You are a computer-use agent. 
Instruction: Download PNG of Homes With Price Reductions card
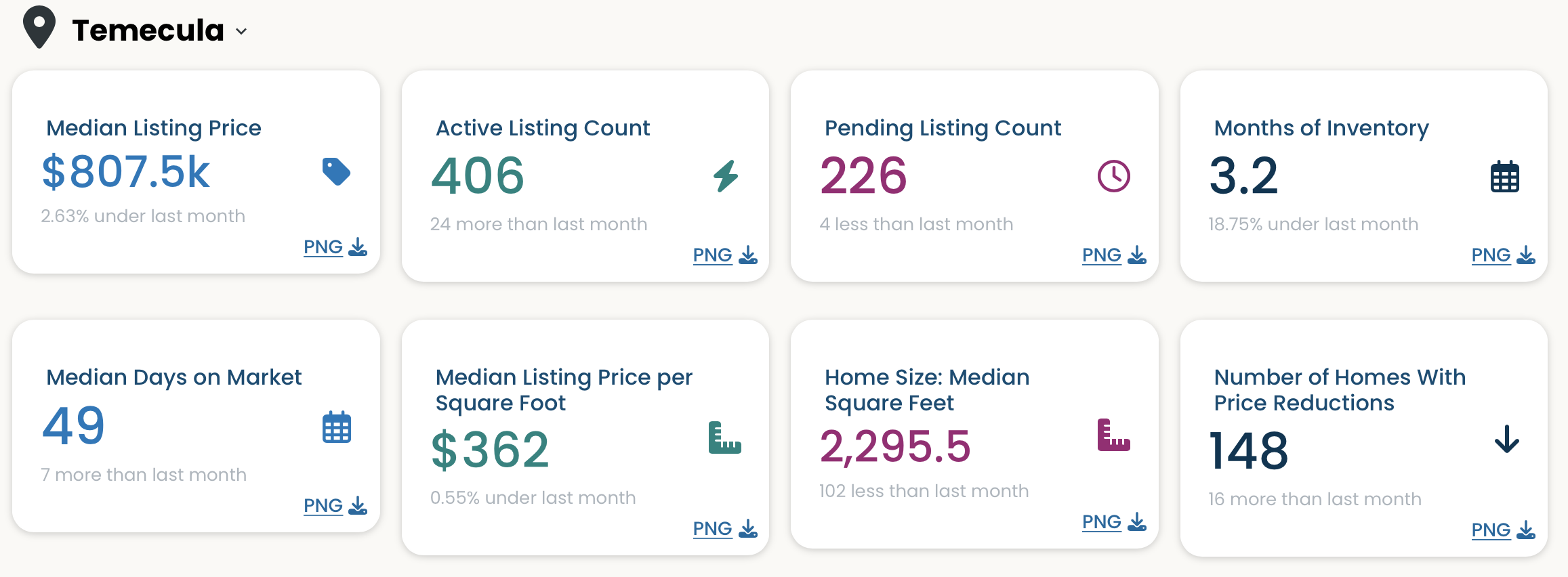(1504, 530)
